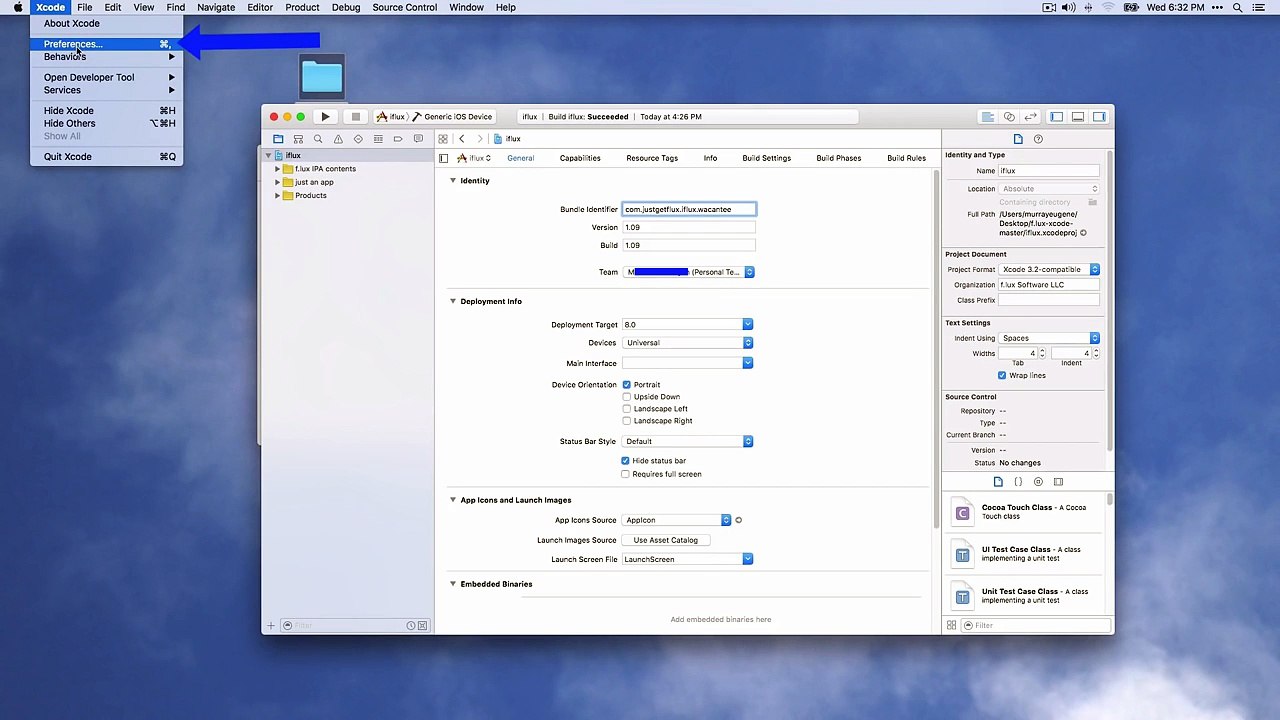
Task: Enable Landscape Left orientation
Action: (627, 409)
